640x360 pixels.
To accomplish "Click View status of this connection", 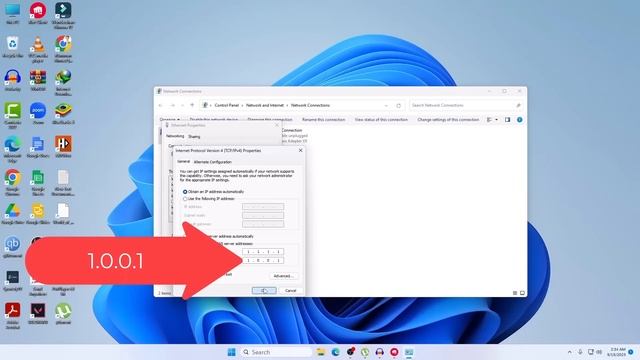I will (381, 120).
